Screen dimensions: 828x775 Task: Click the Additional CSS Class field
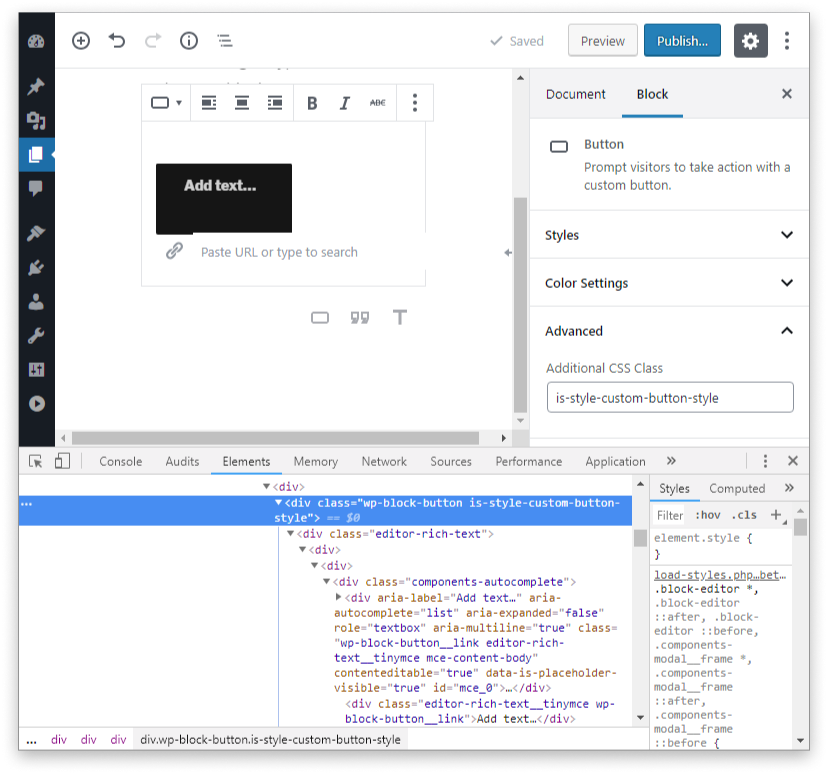coord(669,397)
